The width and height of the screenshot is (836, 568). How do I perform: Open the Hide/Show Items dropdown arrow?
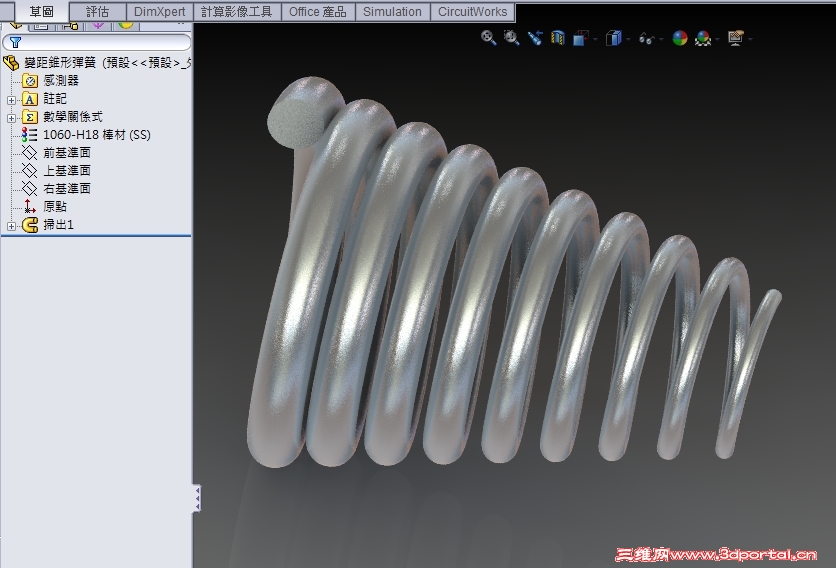(662, 39)
